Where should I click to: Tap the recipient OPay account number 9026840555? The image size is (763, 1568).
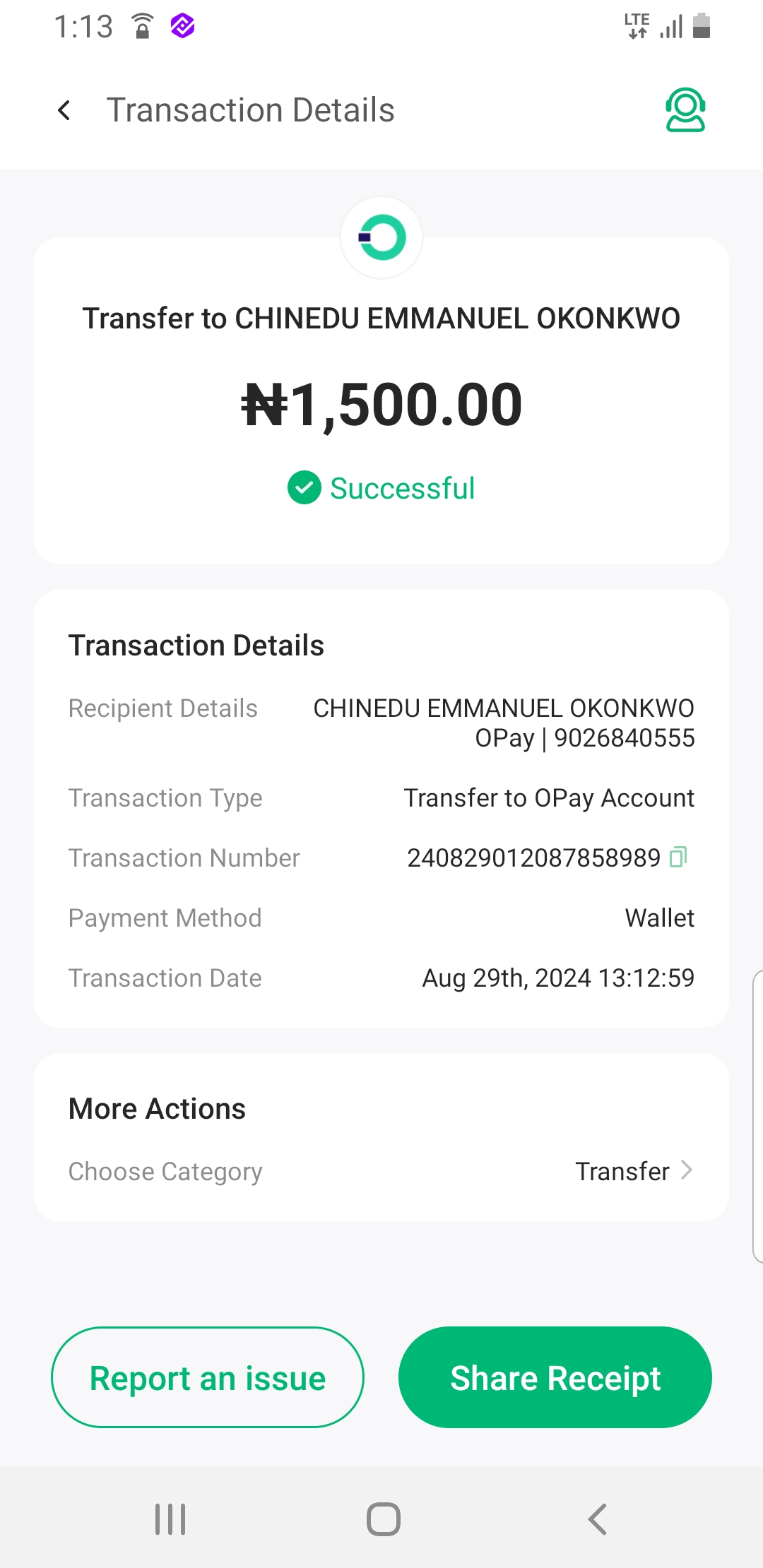pos(624,738)
